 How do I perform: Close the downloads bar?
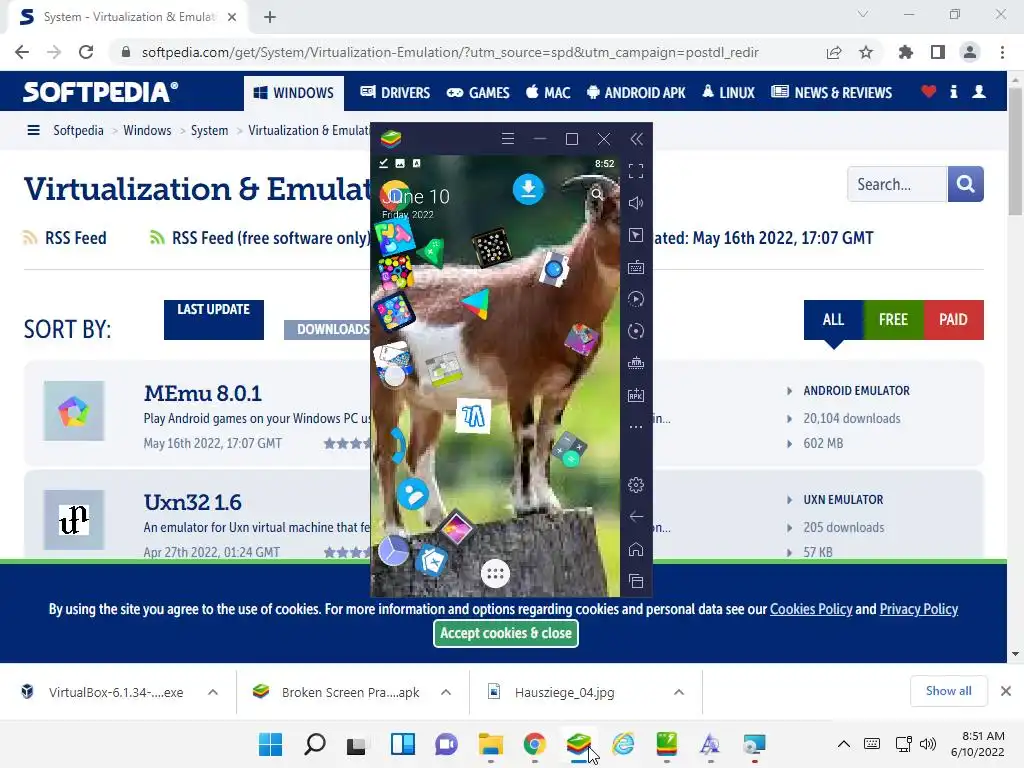point(1006,691)
